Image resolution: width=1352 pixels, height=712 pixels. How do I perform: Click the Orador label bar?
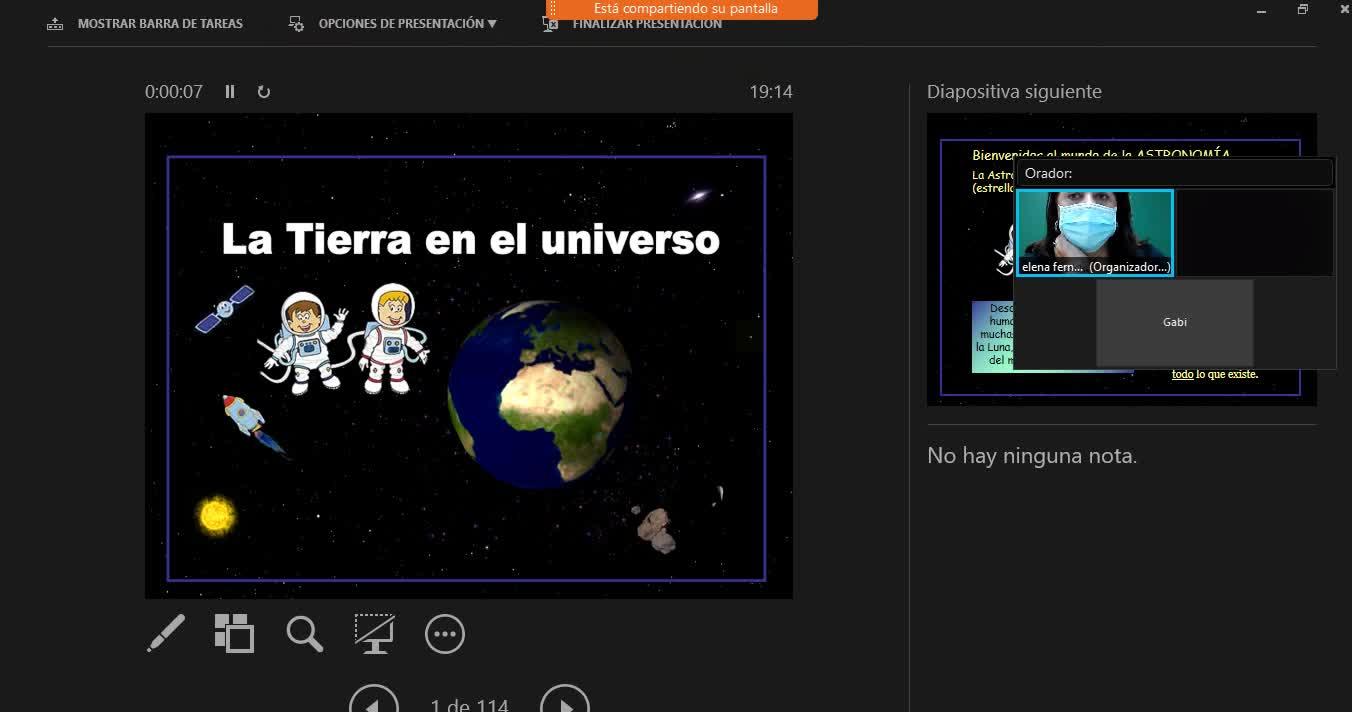coord(1174,173)
